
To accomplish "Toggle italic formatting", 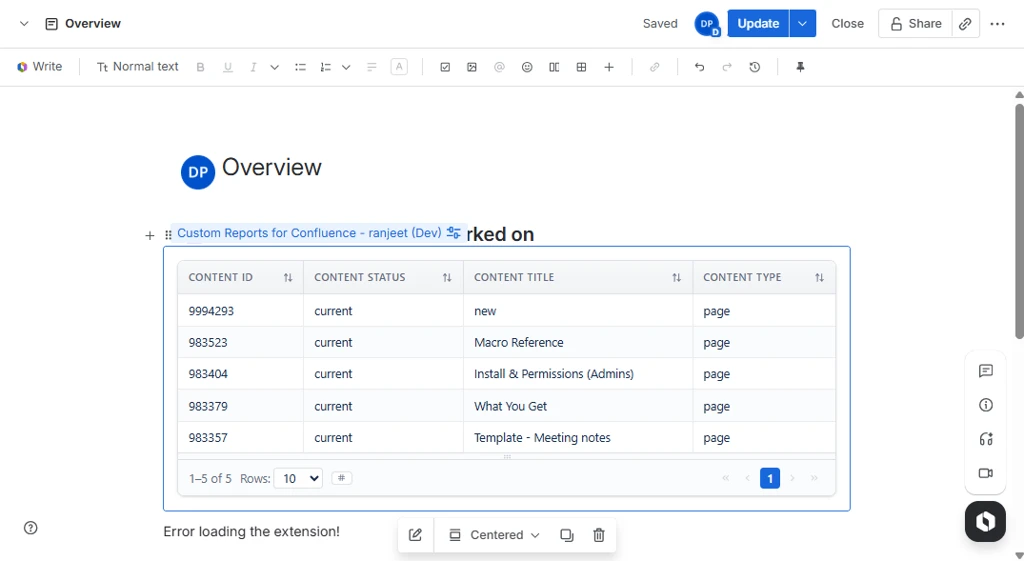I will (253, 67).
